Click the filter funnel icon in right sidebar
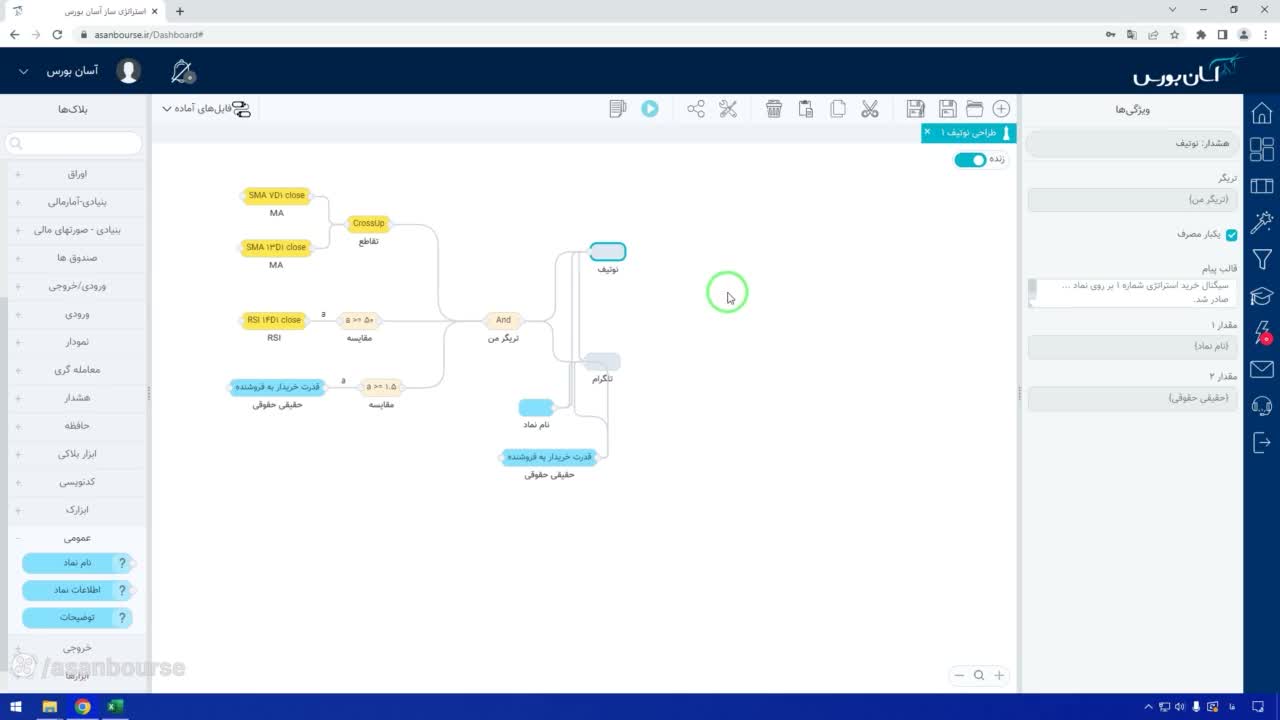The height and width of the screenshot is (720, 1280). click(x=1262, y=259)
